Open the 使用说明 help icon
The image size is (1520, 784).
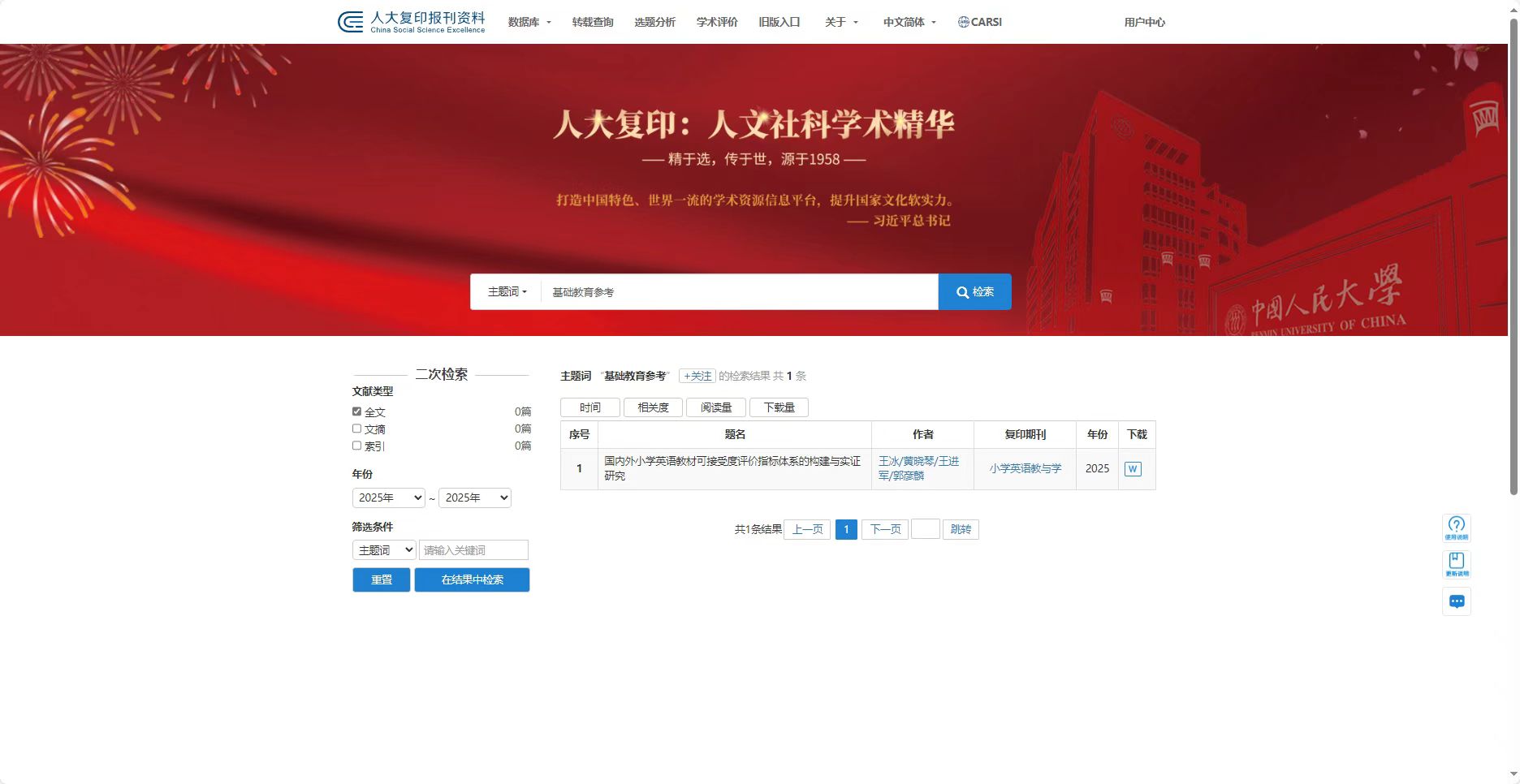[1456, 528]
